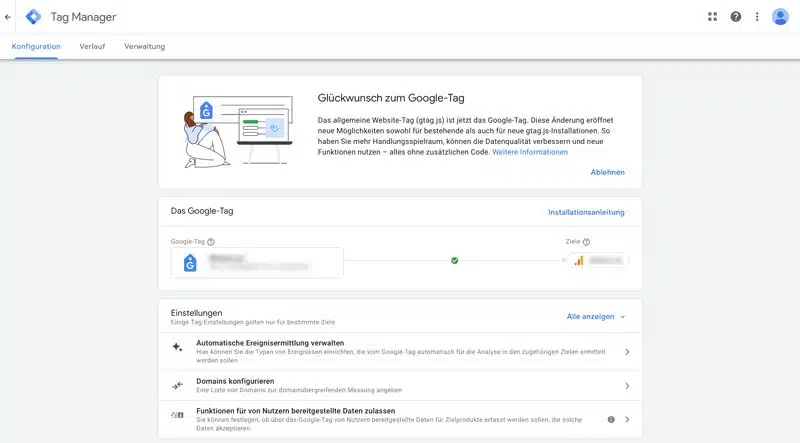Click the Glückwunsch zum Google-Tag heading
Viewport: 800px width, 443px height.
click(x=391, y=98)
